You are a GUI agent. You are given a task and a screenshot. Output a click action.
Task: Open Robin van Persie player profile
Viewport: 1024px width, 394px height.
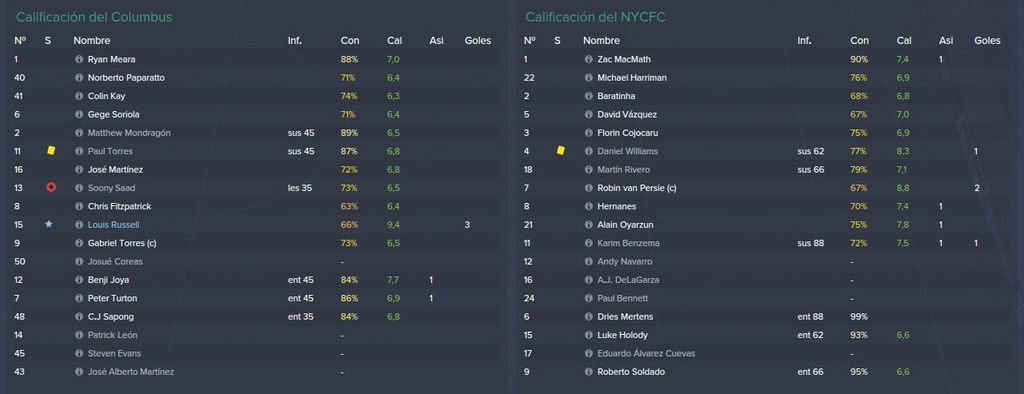tap(637, 188)
